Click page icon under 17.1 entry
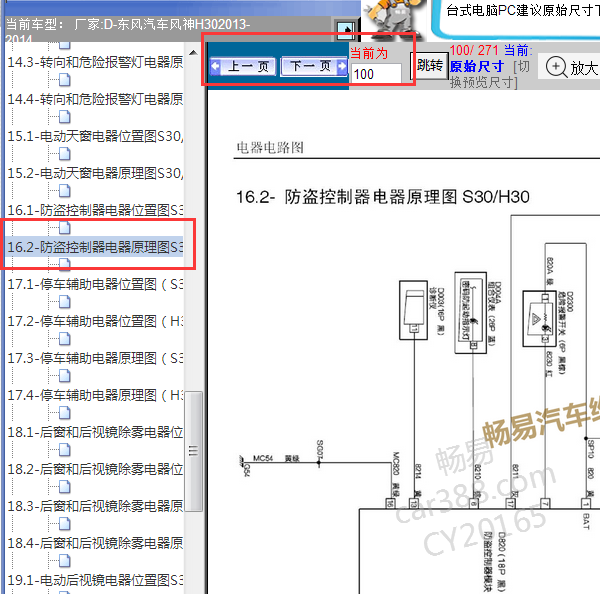 click(65, 302)
